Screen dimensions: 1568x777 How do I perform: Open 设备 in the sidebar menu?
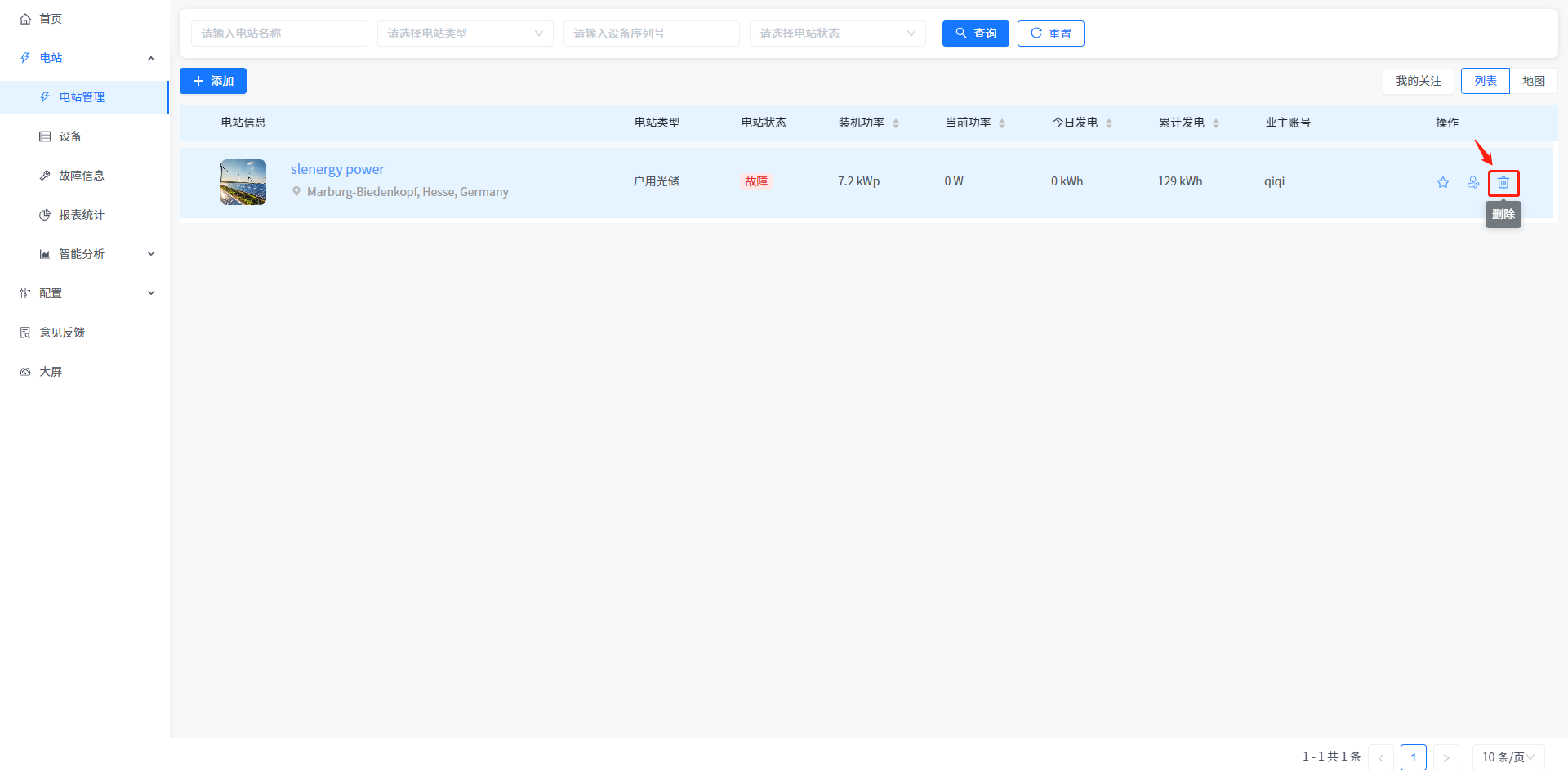click(70, 136)
